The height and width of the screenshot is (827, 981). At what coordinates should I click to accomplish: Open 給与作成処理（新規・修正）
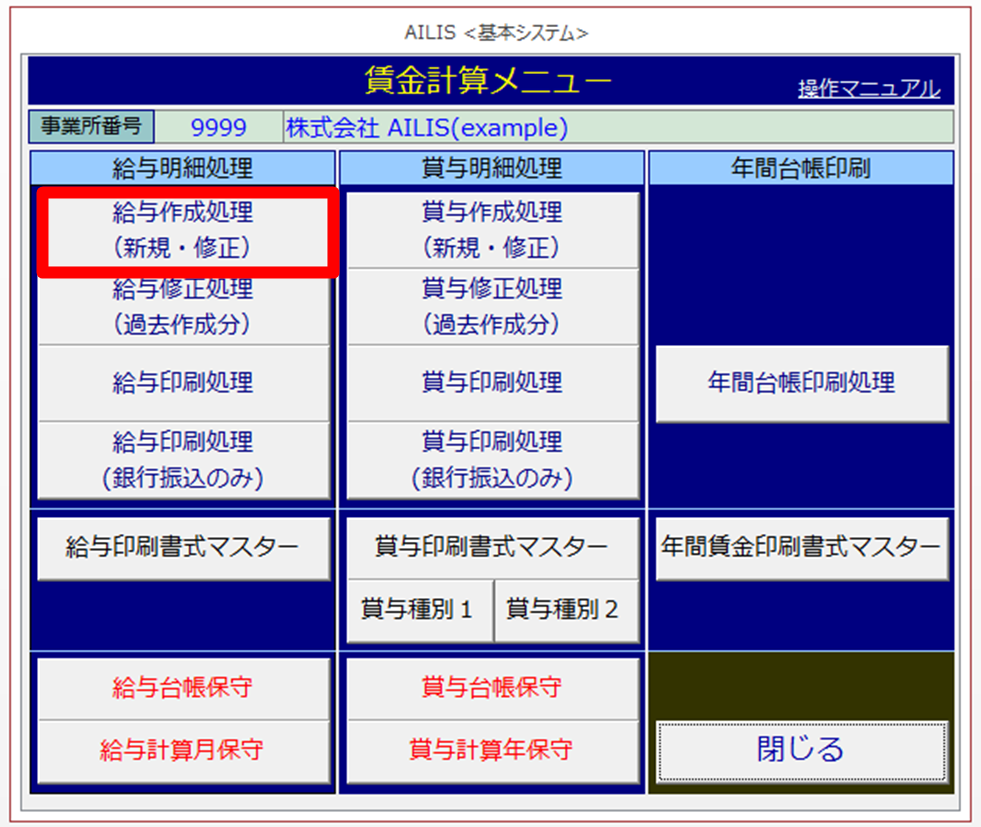click(183, 230)
